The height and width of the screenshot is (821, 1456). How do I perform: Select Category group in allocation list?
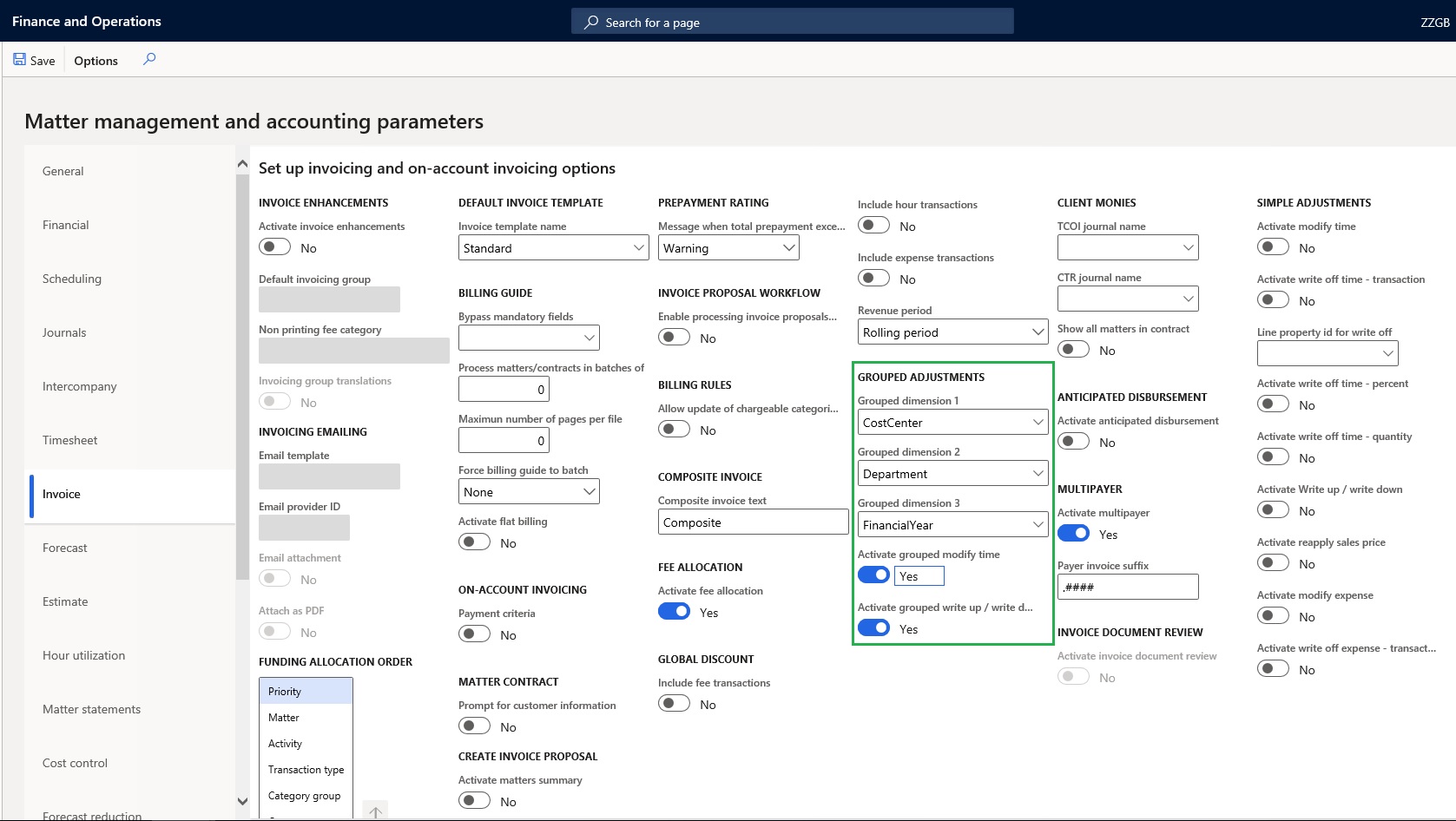[x=306, y=795]
